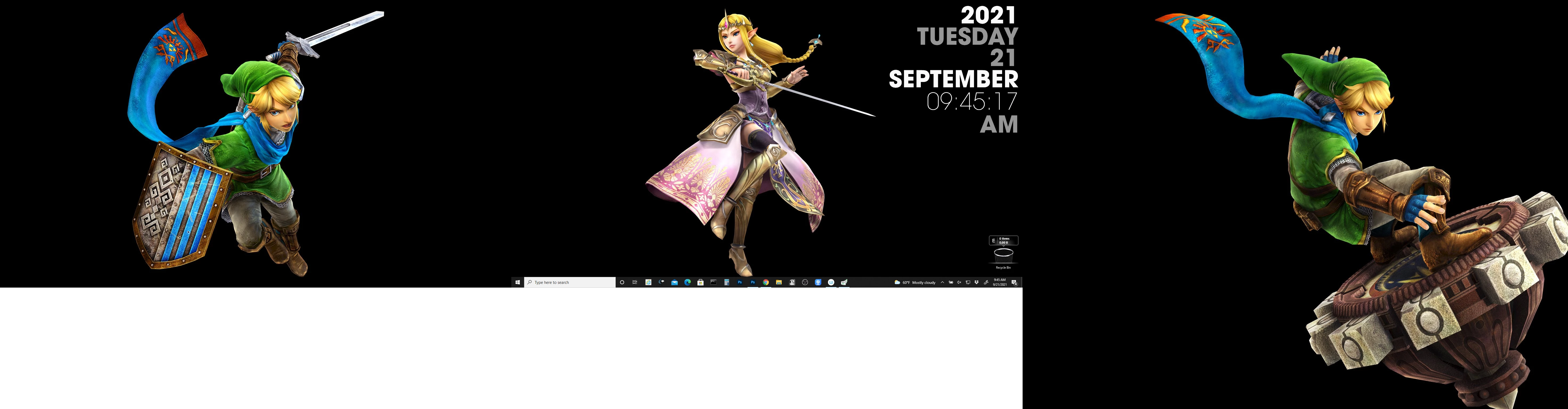Launch Microsoft Edge from the taskbar

(x=688, y=283)
